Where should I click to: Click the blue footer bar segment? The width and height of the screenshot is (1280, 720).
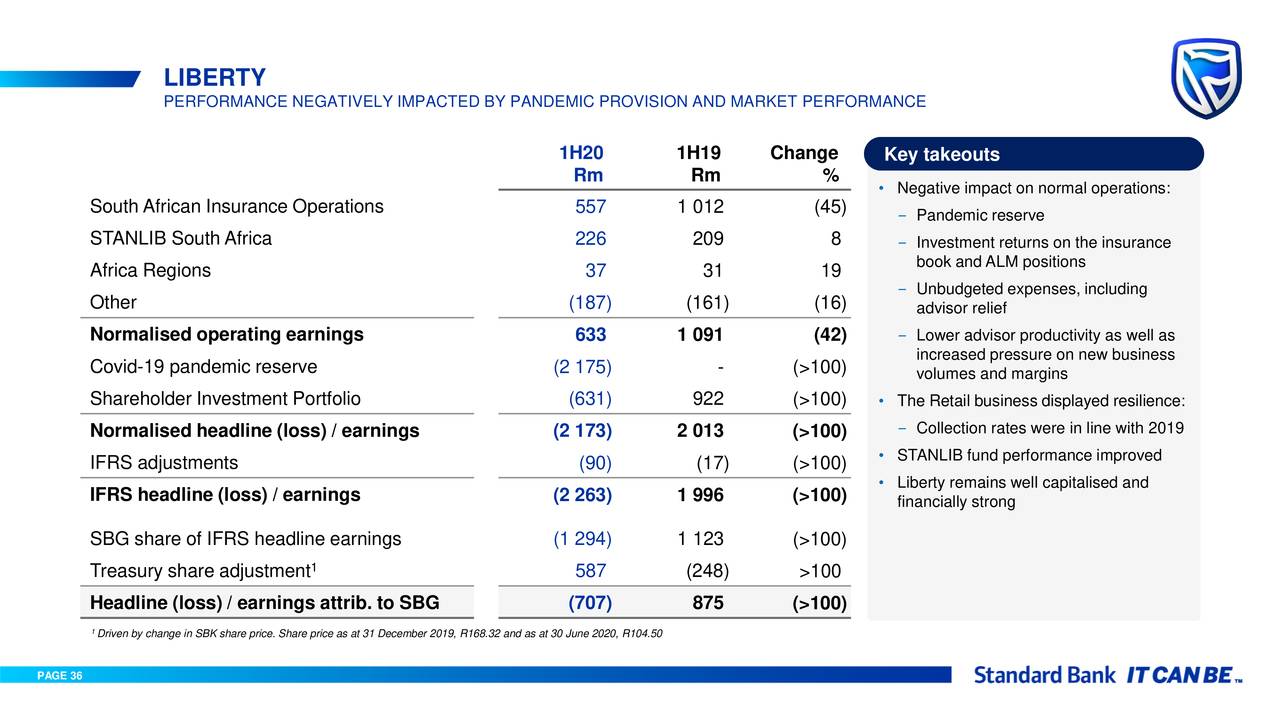coord(470,675)
